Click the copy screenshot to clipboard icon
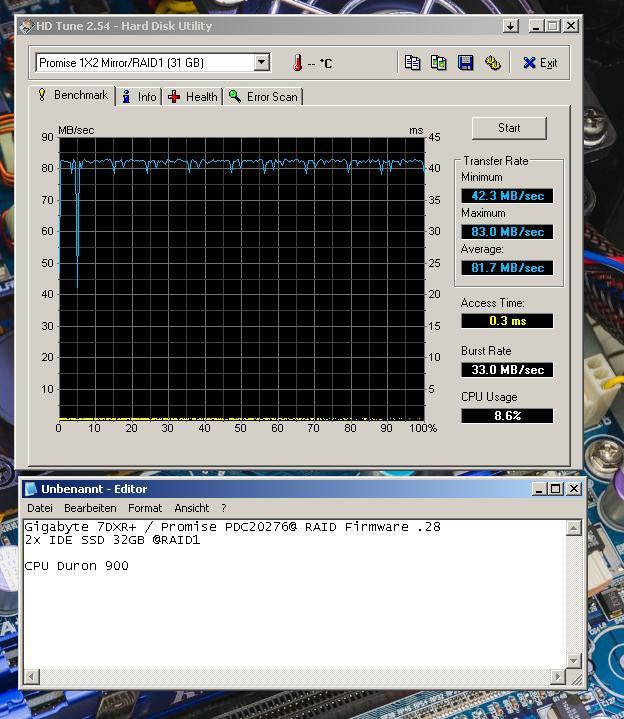 [x=439, y=62]
